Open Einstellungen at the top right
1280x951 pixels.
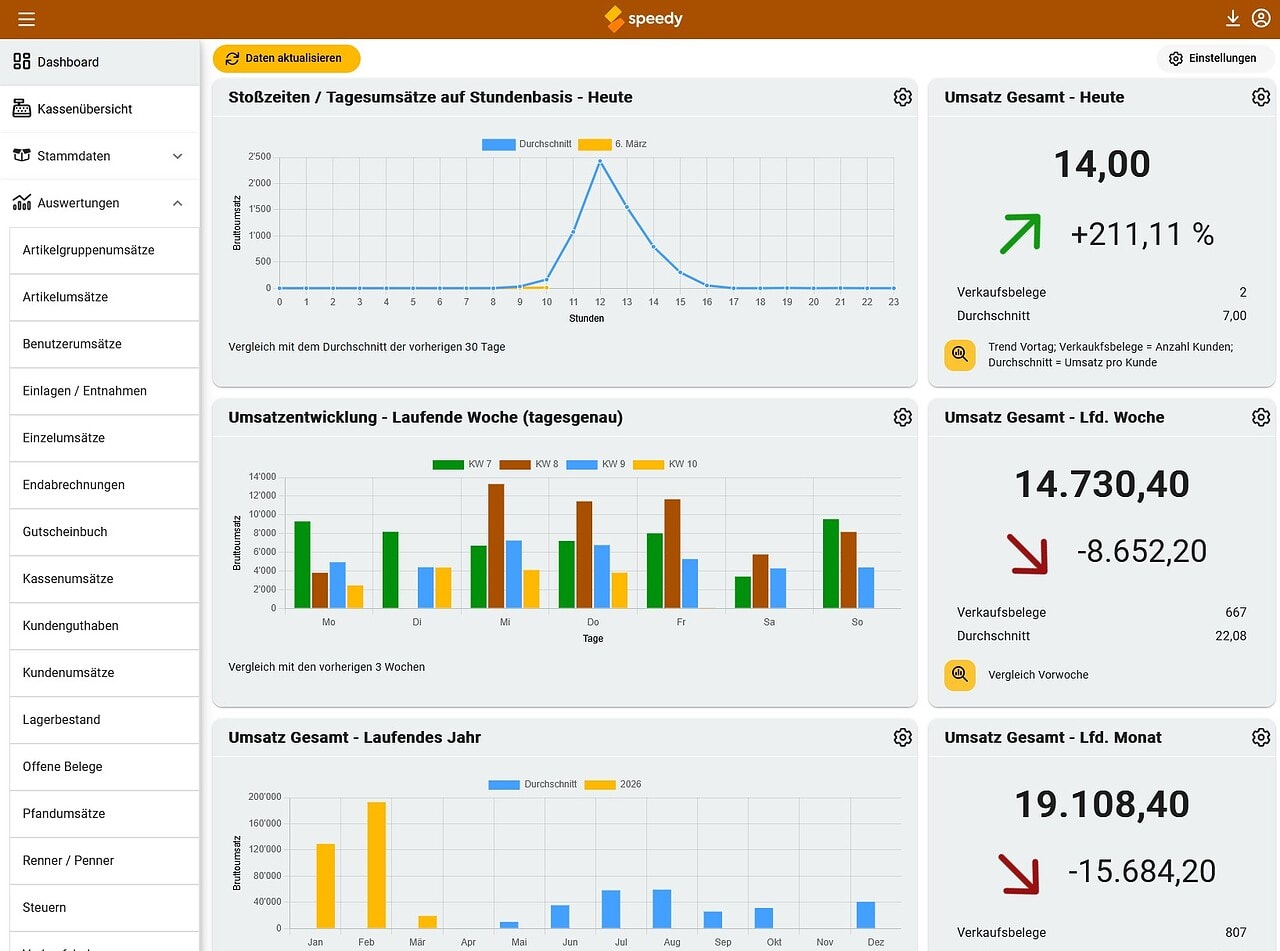tap(1214, 58)
